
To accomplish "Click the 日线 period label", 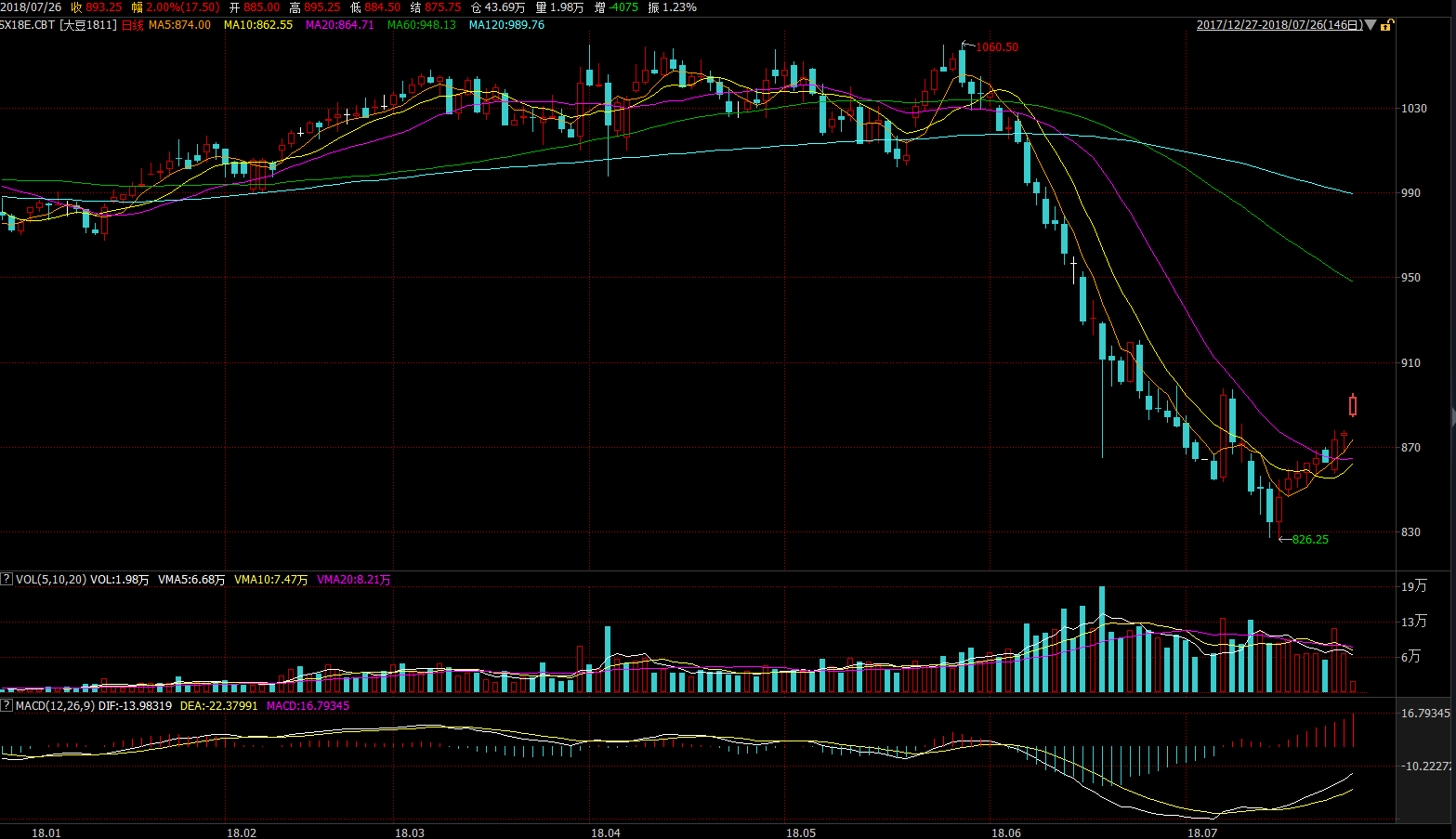I will click(x=133, y=25).
